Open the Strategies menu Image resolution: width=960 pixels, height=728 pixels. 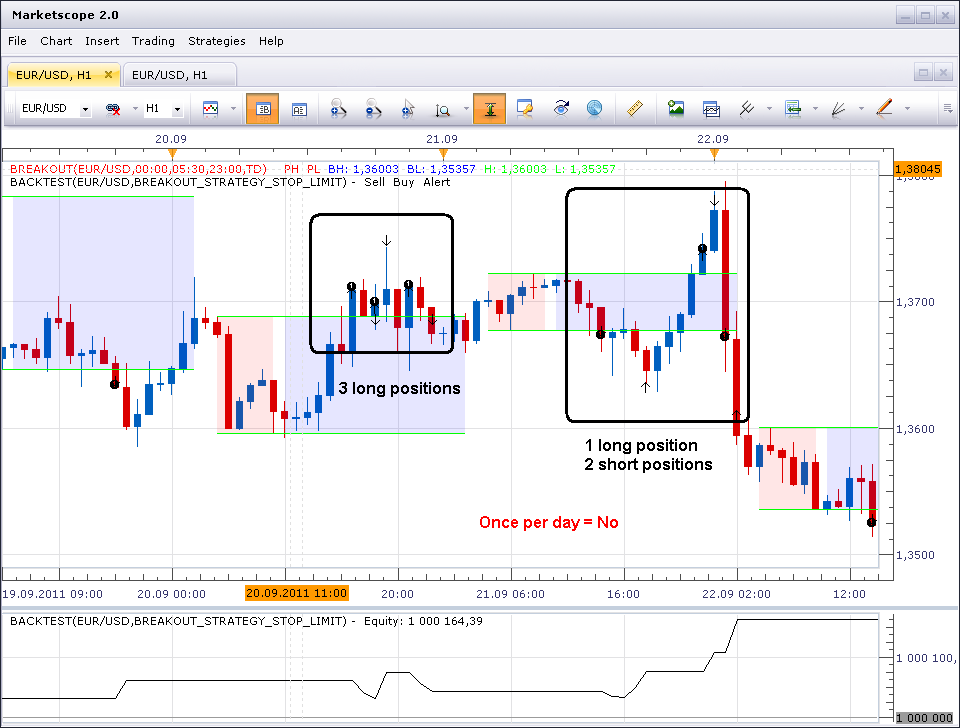tap(217, 41)
